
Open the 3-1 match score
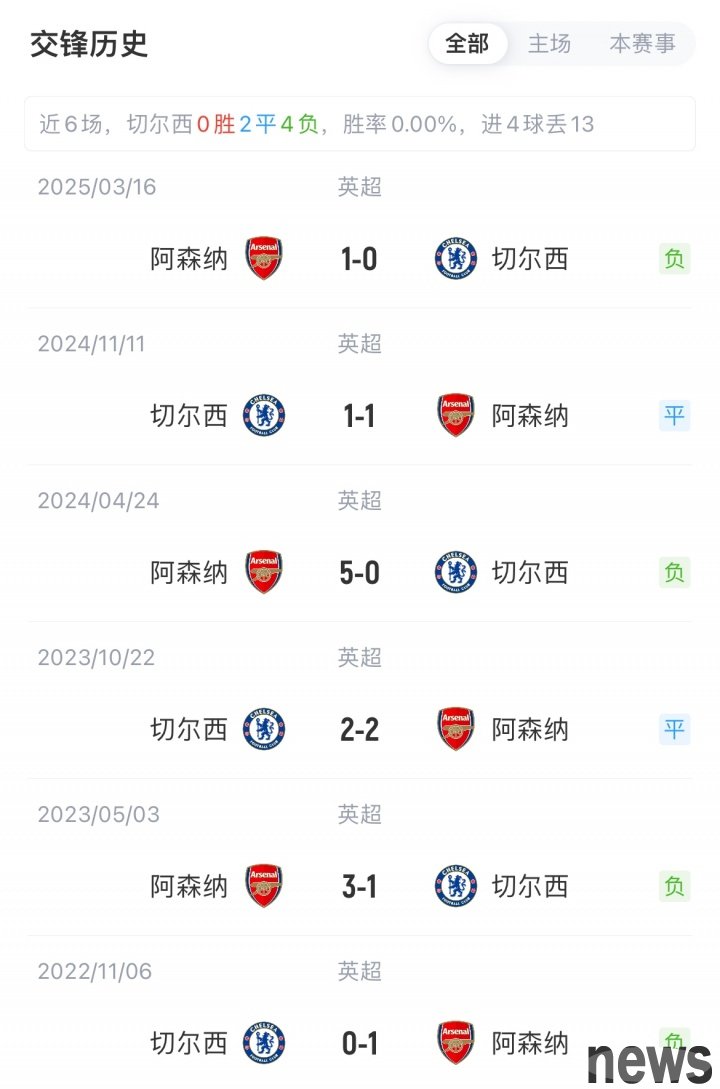pyautogui.click(x=359, y=886)
